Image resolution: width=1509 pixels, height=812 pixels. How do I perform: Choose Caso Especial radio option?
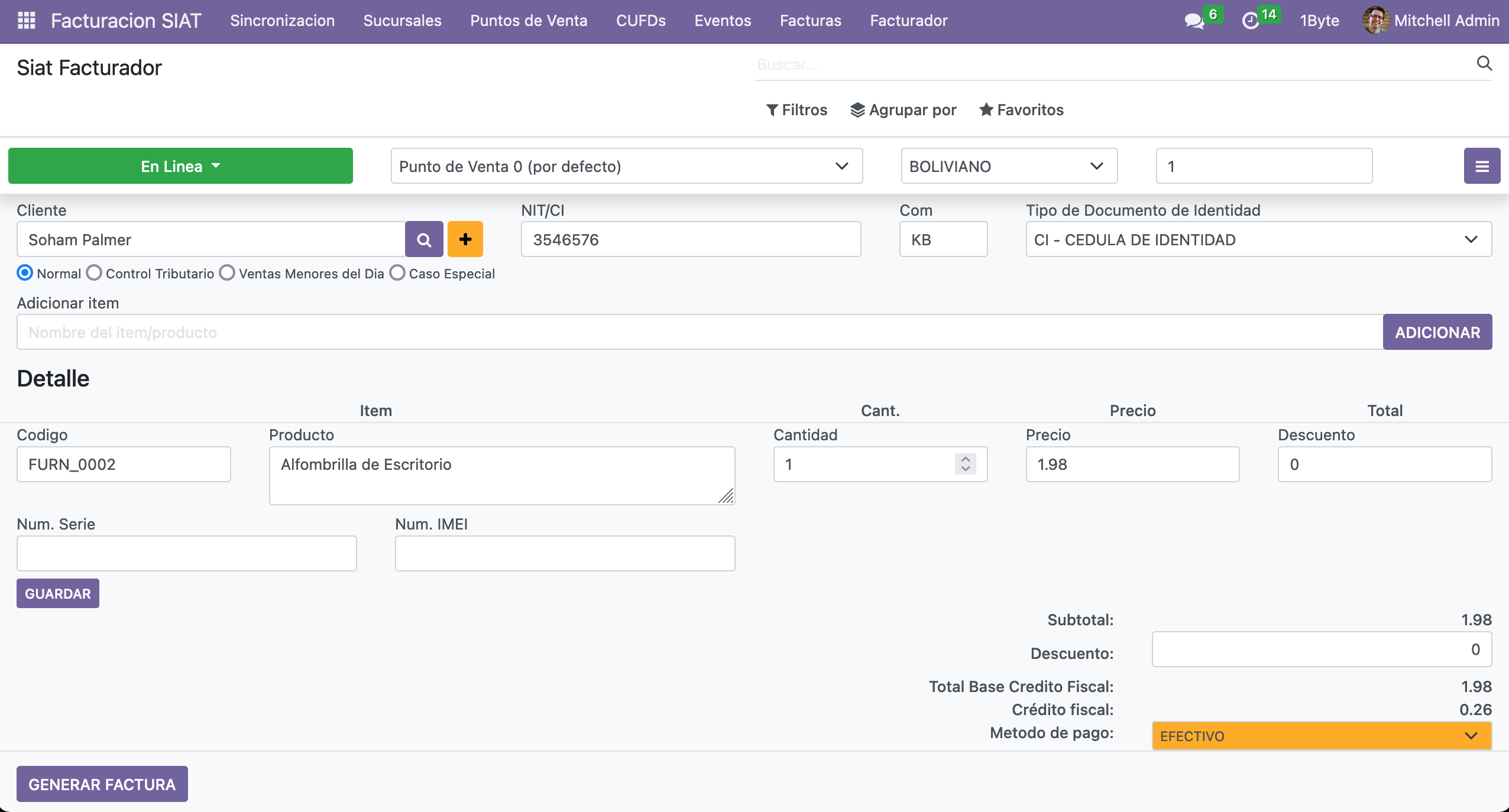397,273
